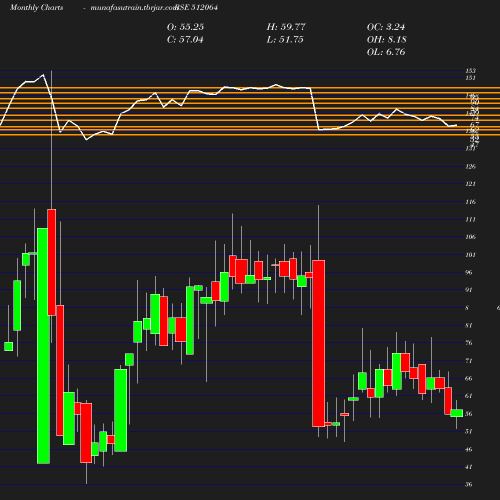This screenshot has height=500, width=500.
Task: Click the 121 price axis label
Action: point(470,184)
